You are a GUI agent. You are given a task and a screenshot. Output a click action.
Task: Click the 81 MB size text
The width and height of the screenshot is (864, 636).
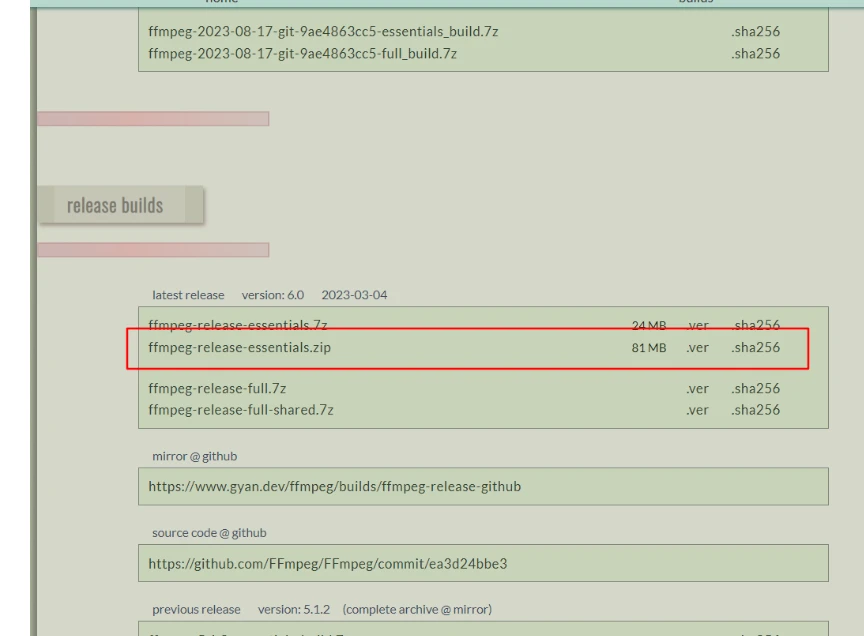pos(649,348)
